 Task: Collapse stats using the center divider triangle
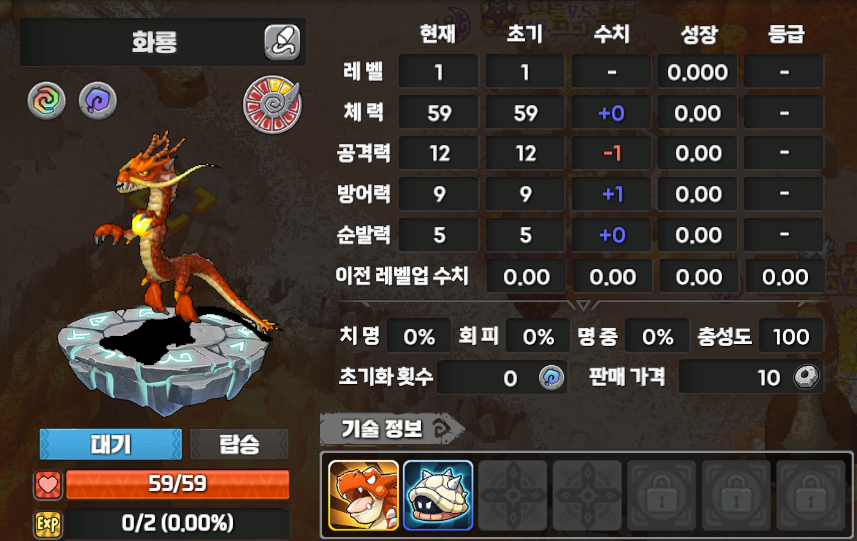coord(583,304)
